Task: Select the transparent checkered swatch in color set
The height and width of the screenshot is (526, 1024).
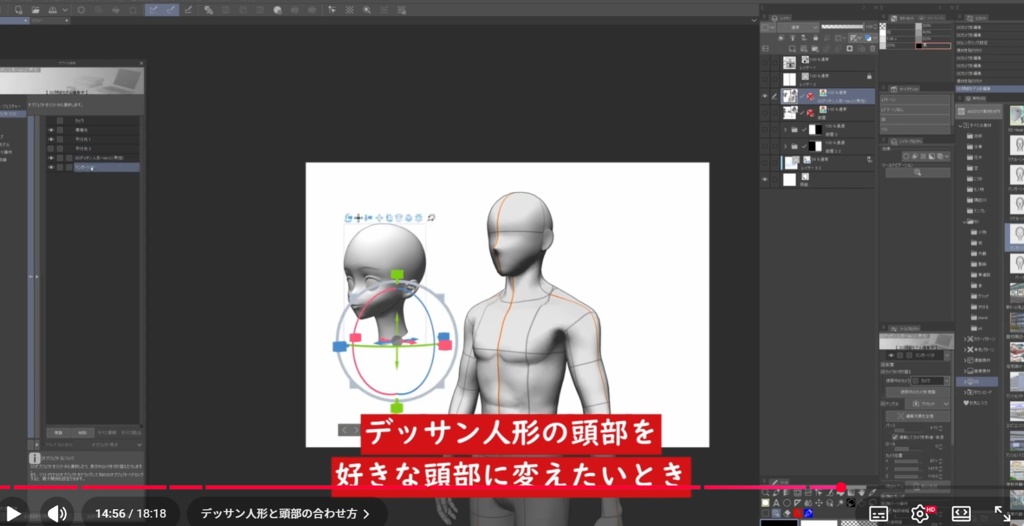Action: click(883, 27)
